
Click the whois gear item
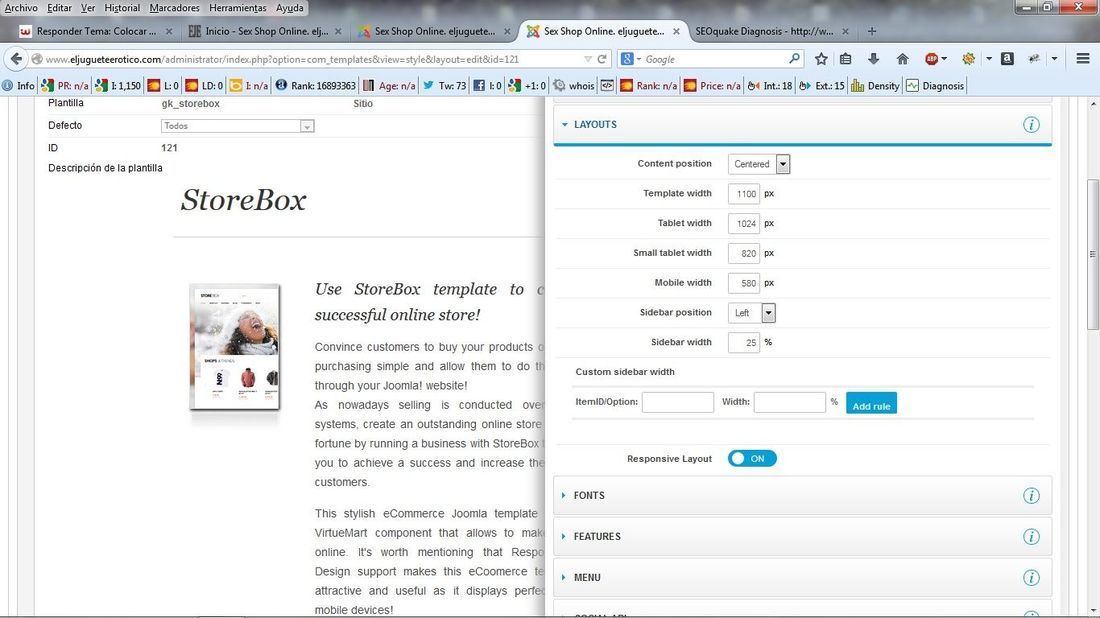(x=573, y=86)
